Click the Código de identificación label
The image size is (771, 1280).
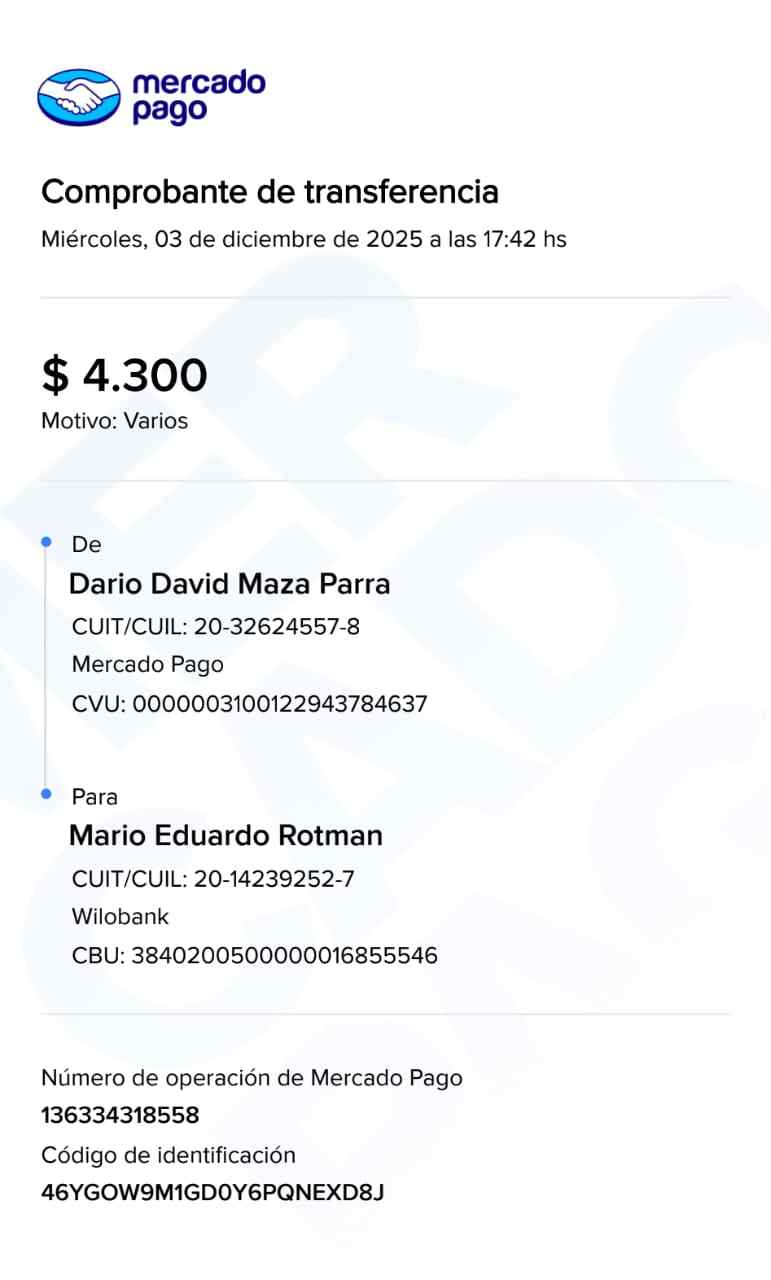[168, 1156]
